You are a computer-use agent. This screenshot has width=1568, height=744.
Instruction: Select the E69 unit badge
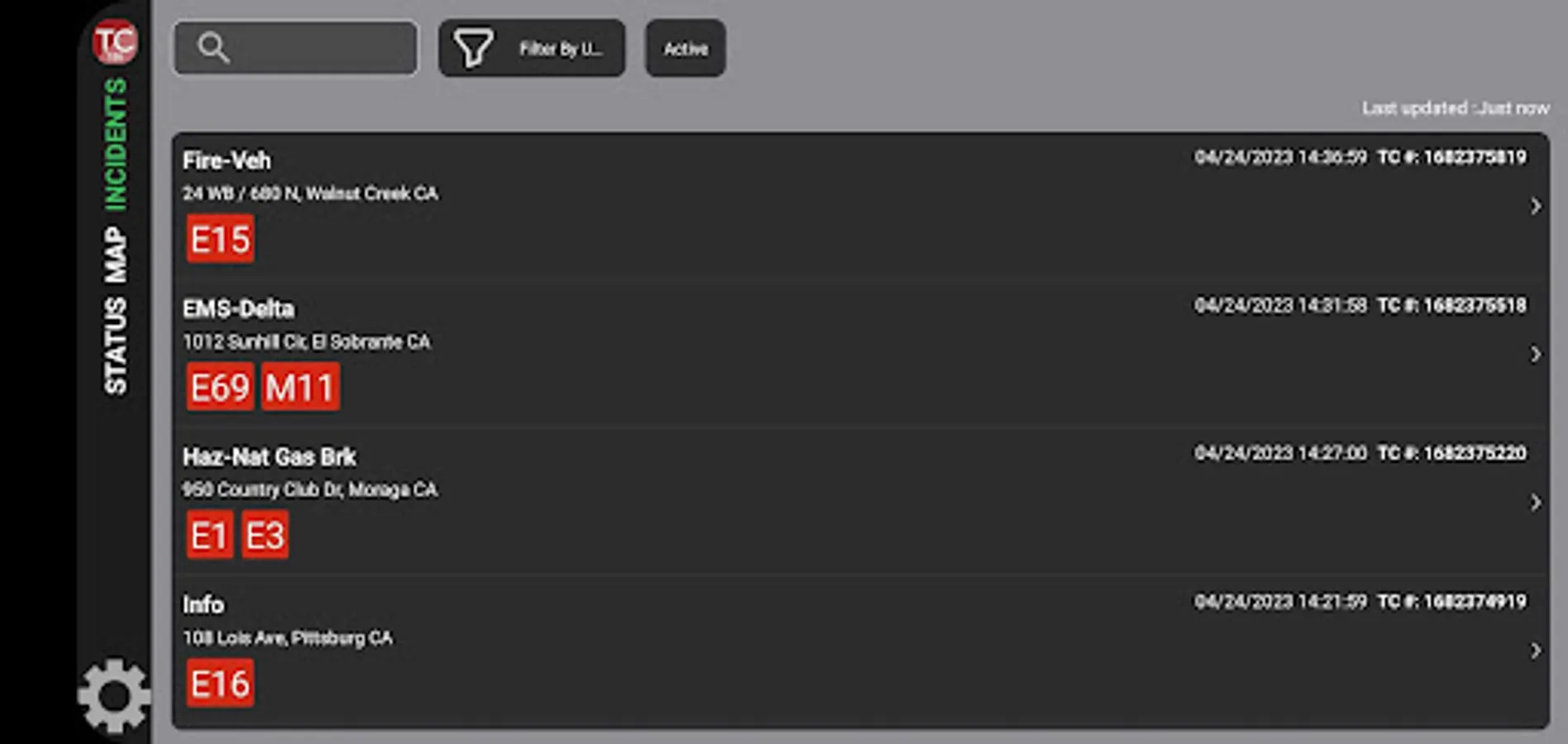(x=220, y=387)
